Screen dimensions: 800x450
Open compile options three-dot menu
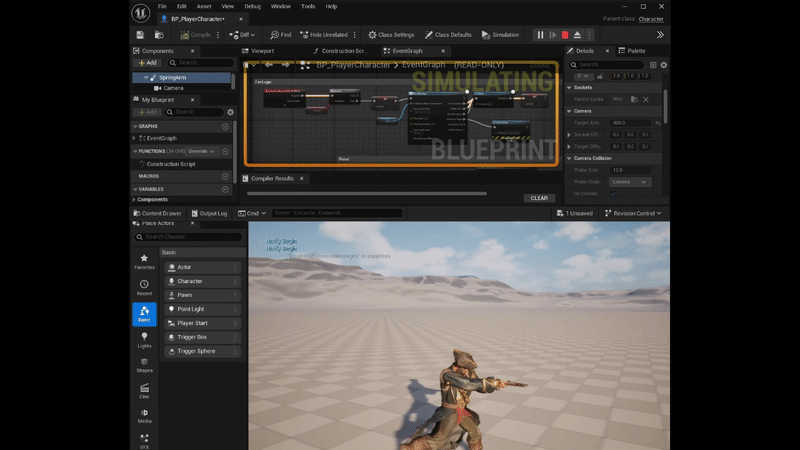[218, 35]
